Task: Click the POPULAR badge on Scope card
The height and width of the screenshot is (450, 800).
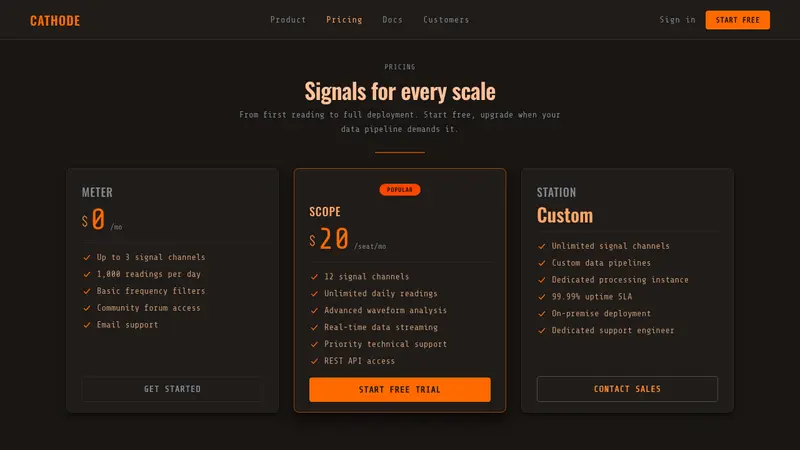Action: pyautogui.click(x=399, y=189)
